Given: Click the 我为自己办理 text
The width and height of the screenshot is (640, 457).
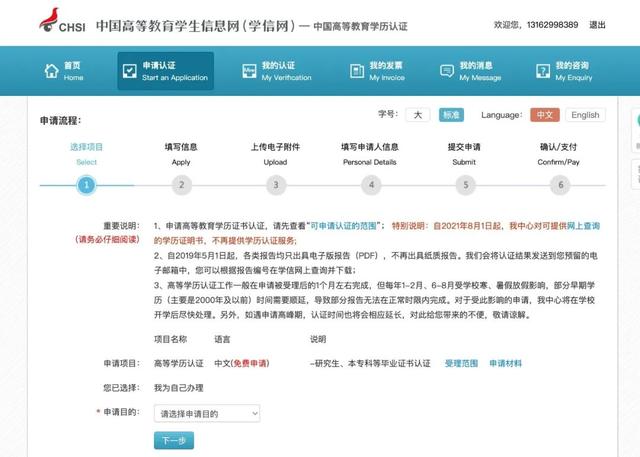Looking at the screenshot, I should (178, 388).
